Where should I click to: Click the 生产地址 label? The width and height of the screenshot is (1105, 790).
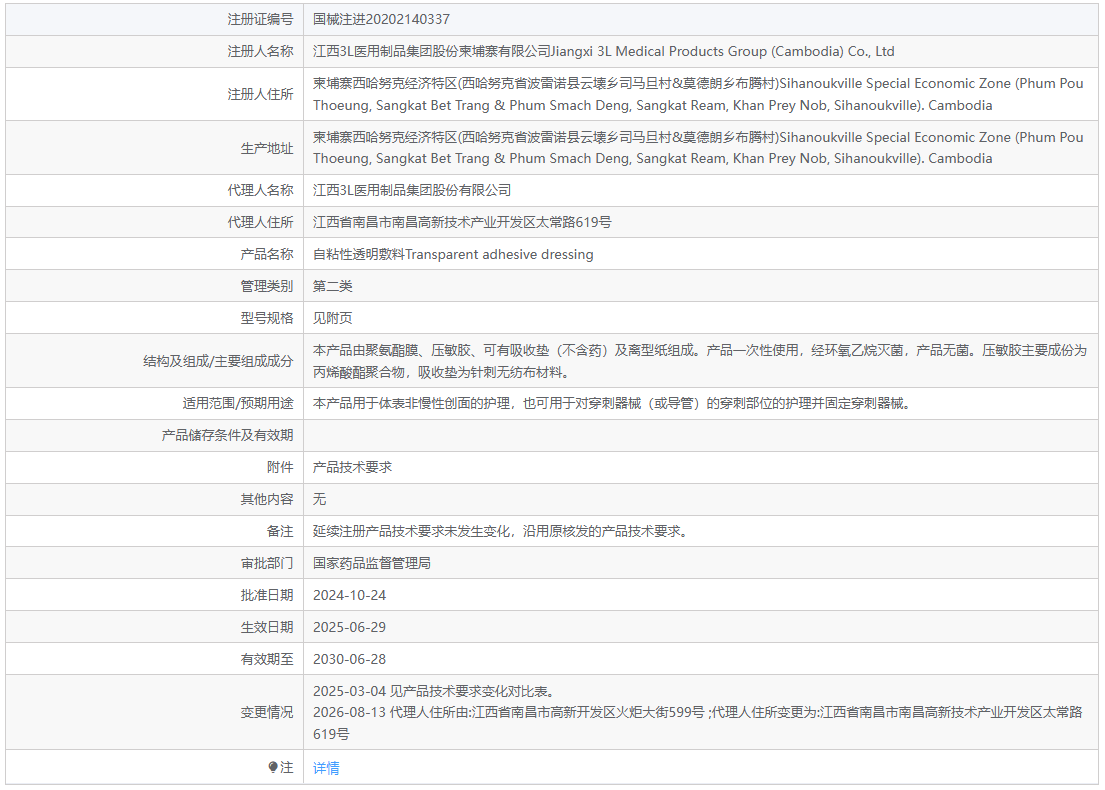(x=266, y=148)
